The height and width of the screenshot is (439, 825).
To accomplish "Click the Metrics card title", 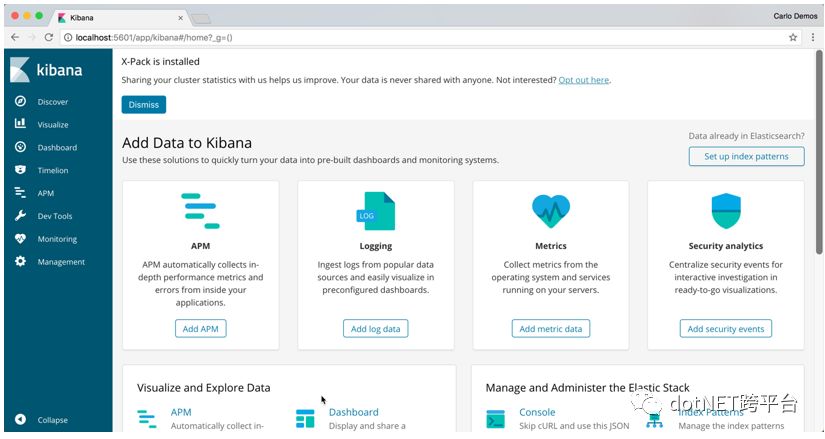I will [x=551, y=246].
